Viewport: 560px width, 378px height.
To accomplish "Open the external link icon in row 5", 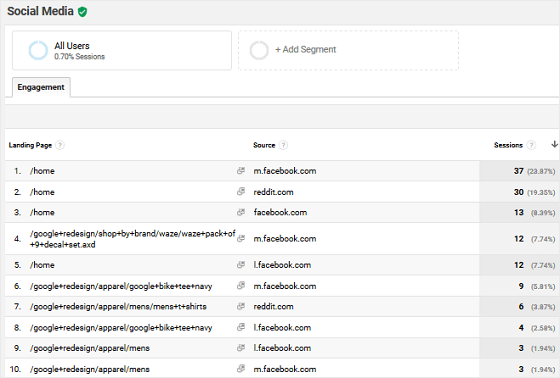I will (241, 265).
